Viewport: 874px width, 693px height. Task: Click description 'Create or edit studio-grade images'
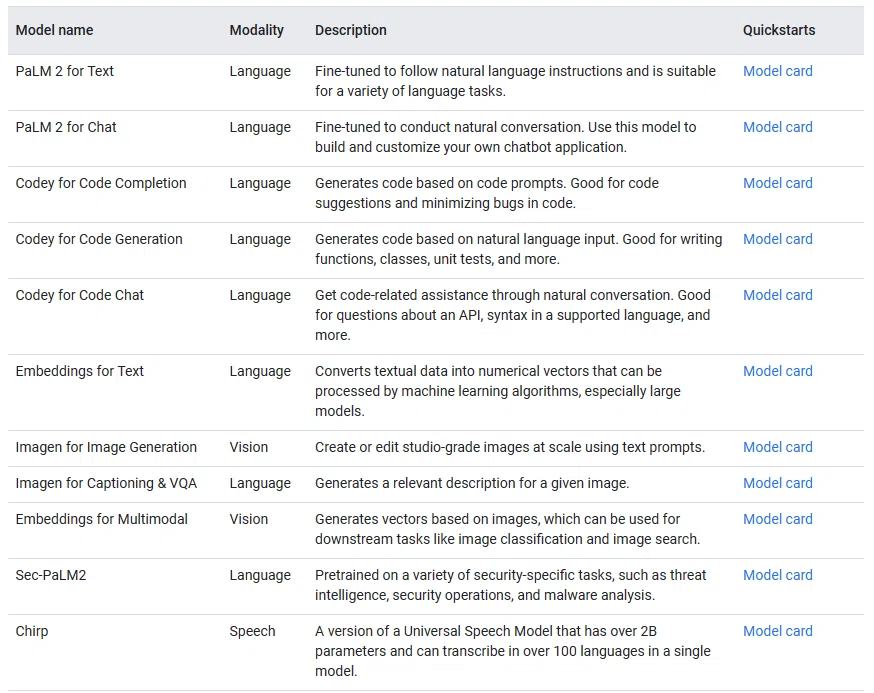click(510, 447)
